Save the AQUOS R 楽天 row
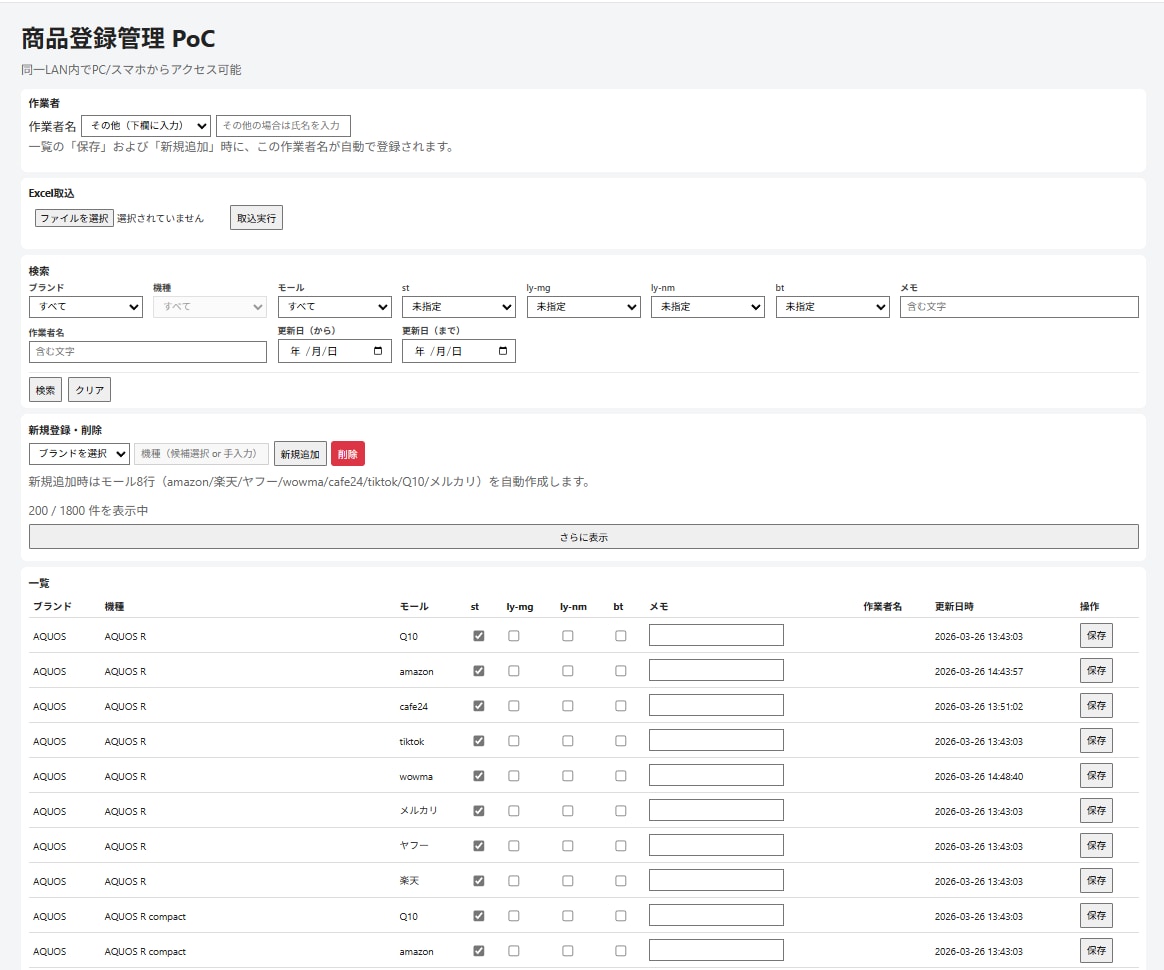Viewport: 1164px width, 970px height. pos(1096,880)
